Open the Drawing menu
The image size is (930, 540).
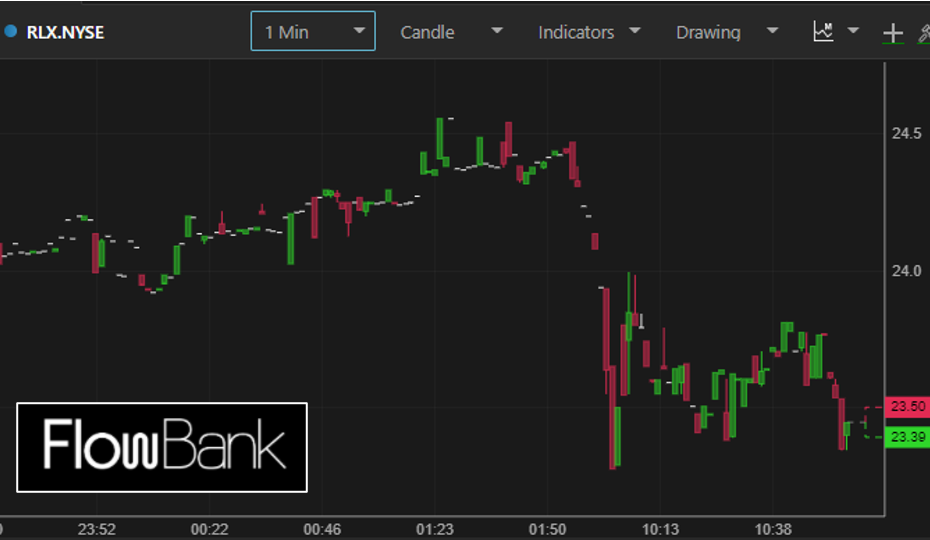(708, 32)
